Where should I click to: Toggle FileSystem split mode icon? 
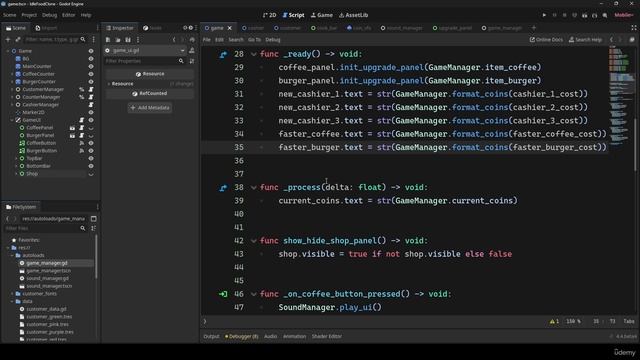pyautogui.click(x=93, y=219)
